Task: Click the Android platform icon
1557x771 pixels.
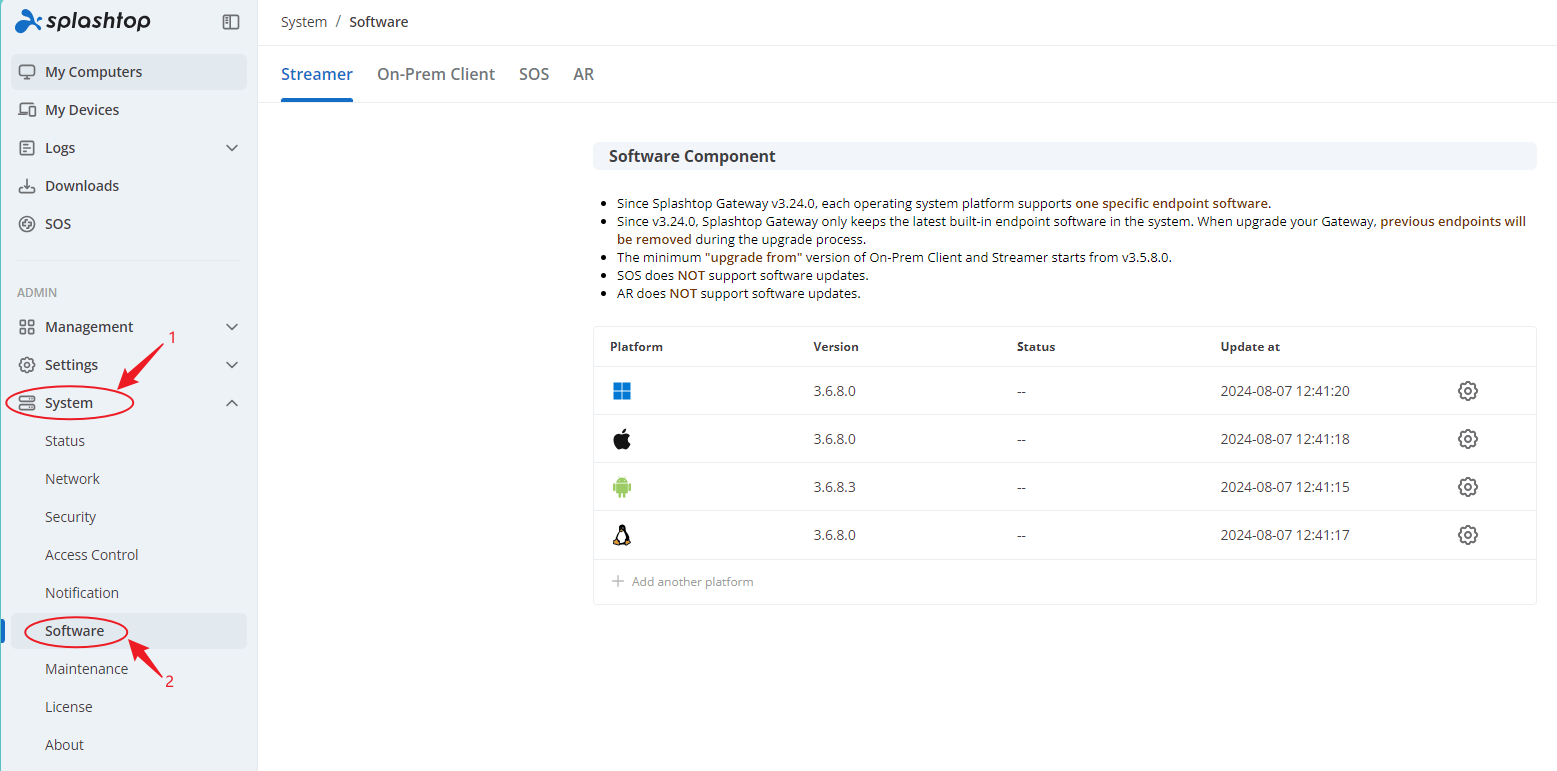Action: click(x=622, y=487)
